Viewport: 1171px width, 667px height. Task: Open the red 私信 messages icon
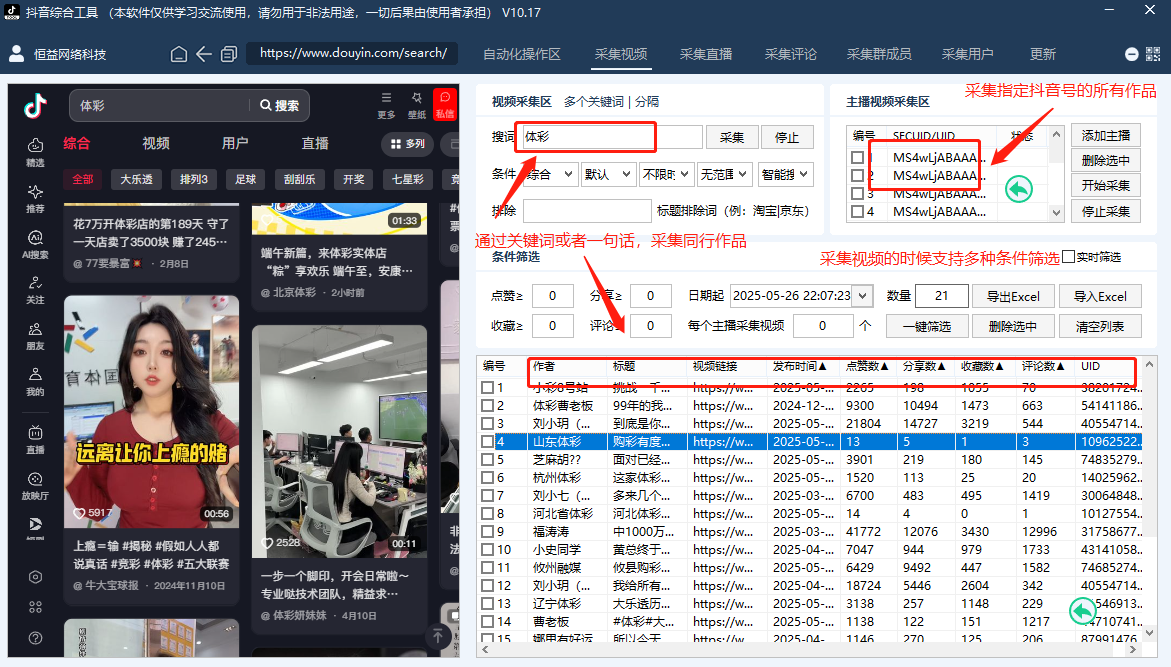point(443,104)
